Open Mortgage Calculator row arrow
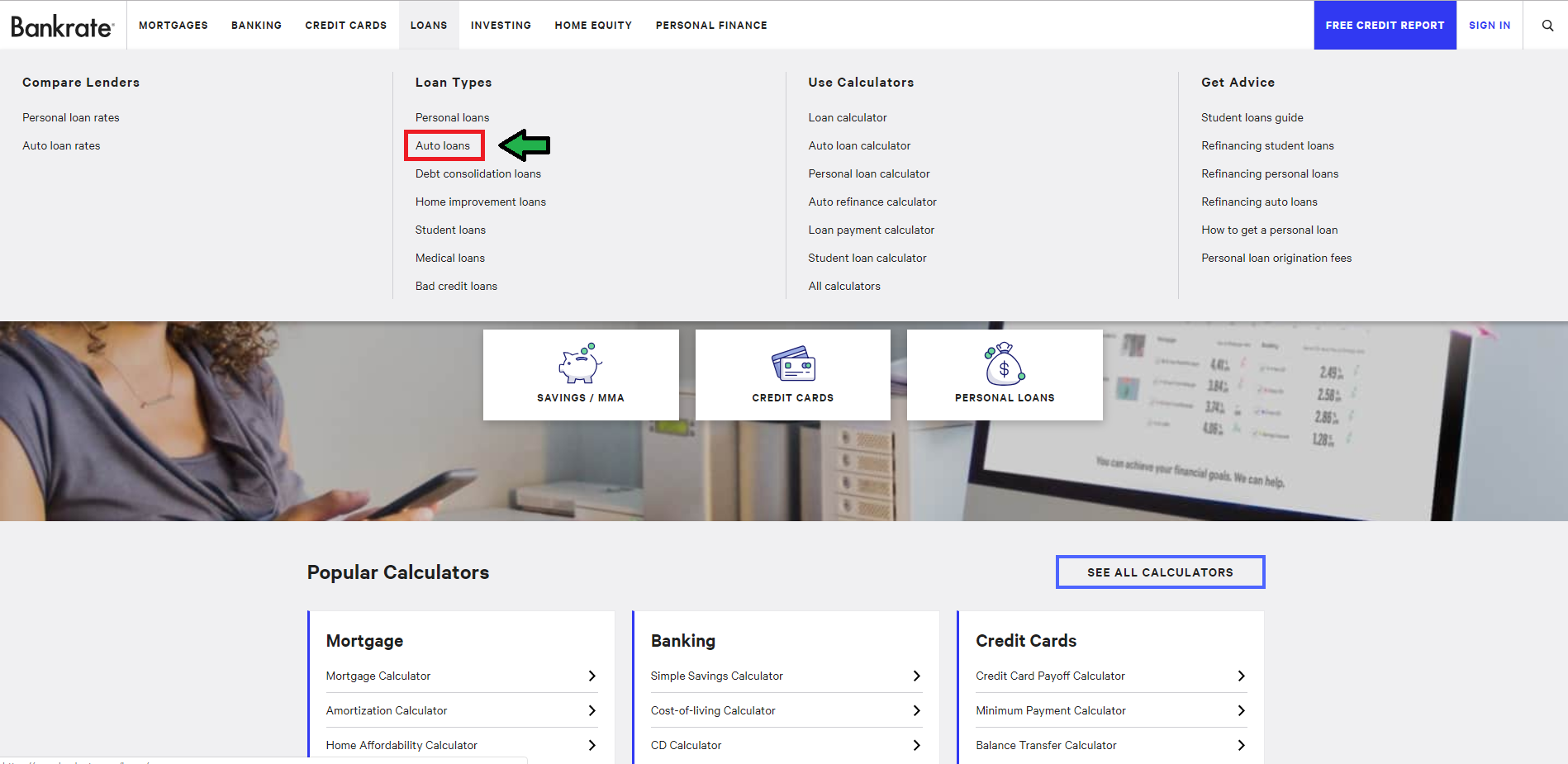Viewport: 1568px width, 764px height. pyautogui.click(x=592, y=676)
